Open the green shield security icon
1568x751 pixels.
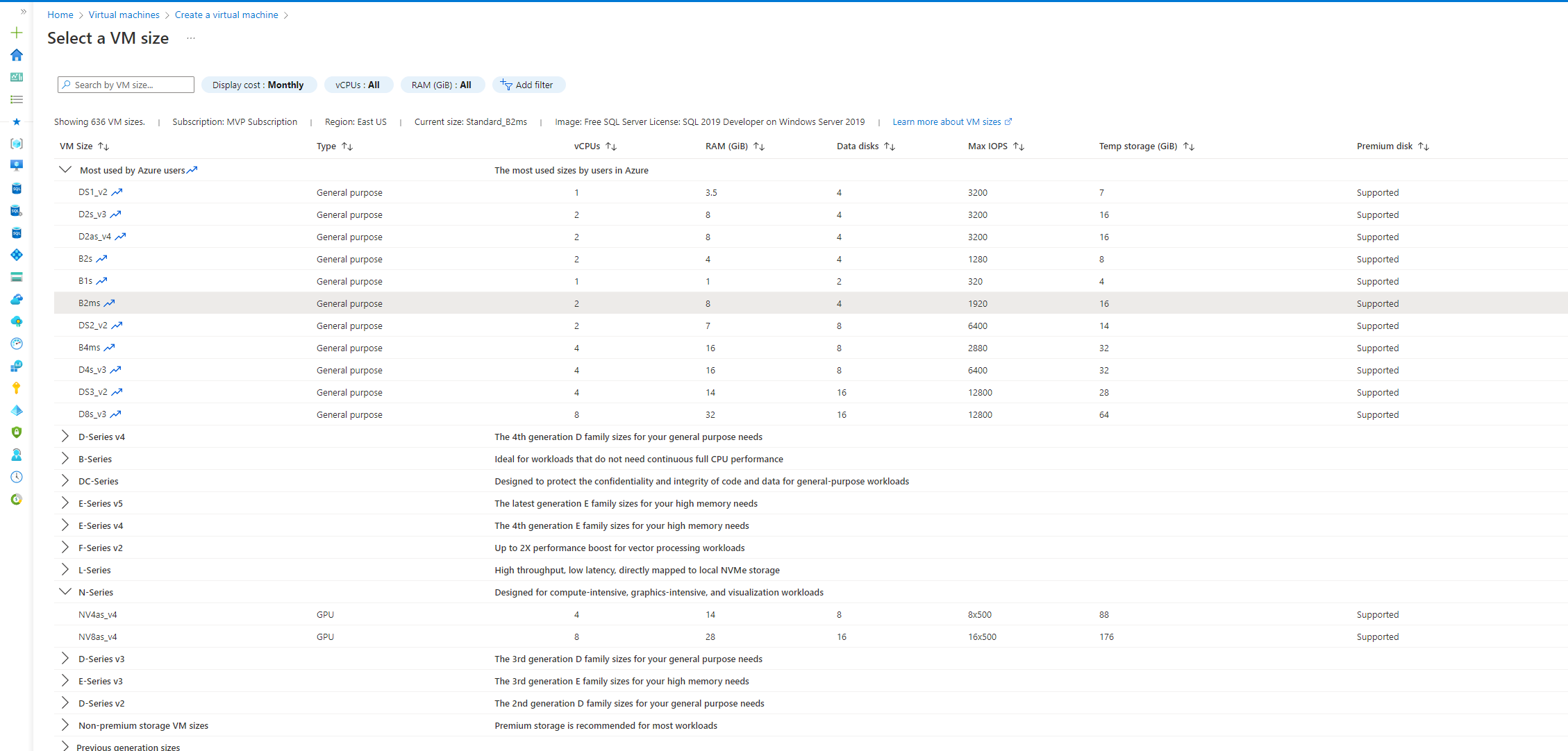(17, 432)
